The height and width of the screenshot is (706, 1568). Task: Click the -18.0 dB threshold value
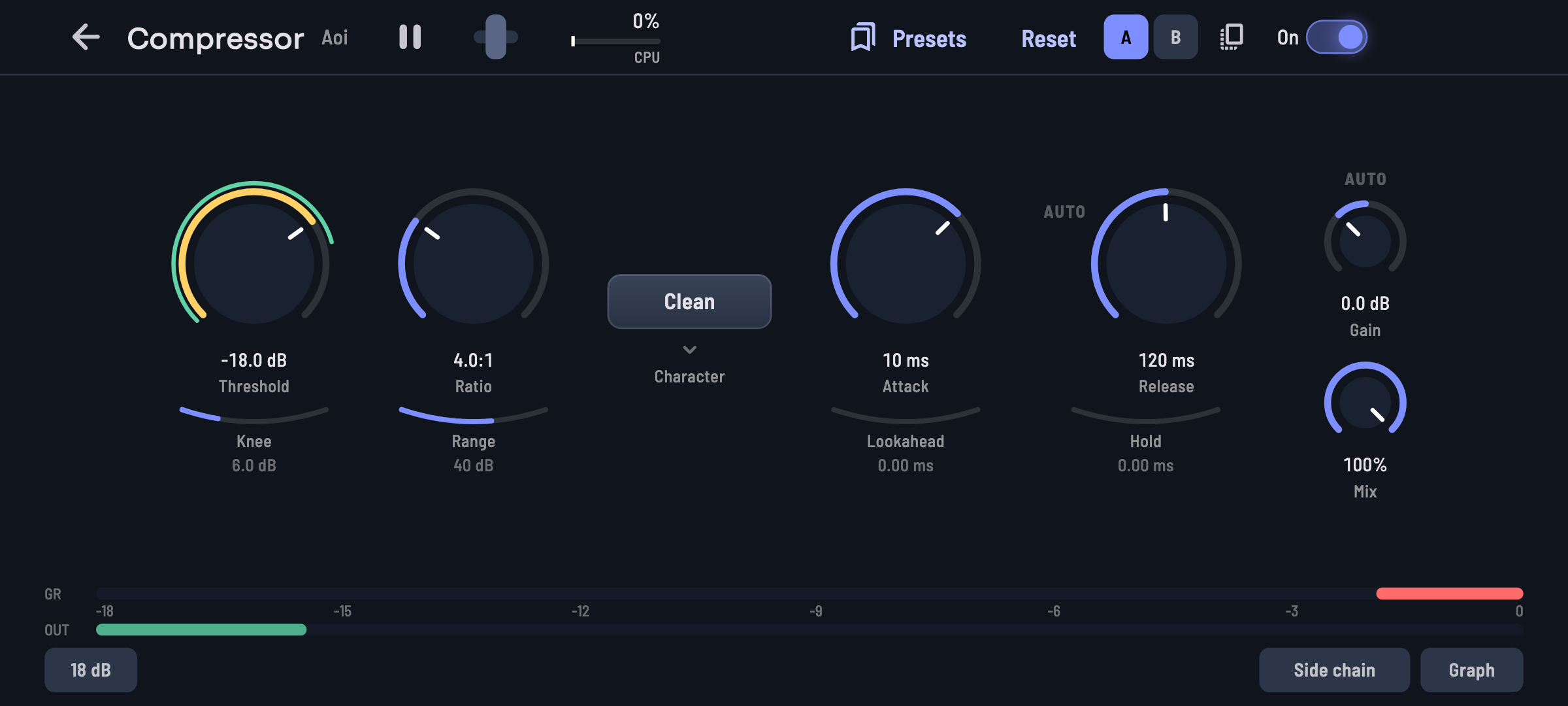click(253, 360)
